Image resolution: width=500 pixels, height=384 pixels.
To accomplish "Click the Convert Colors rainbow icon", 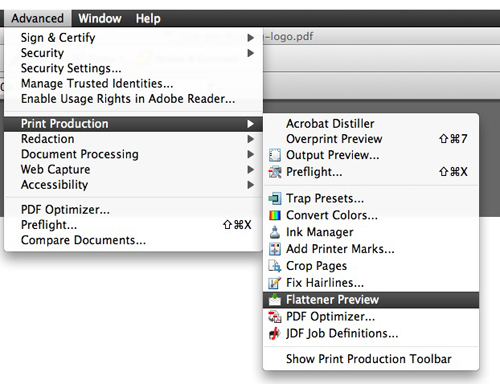I will coord(275,215).
